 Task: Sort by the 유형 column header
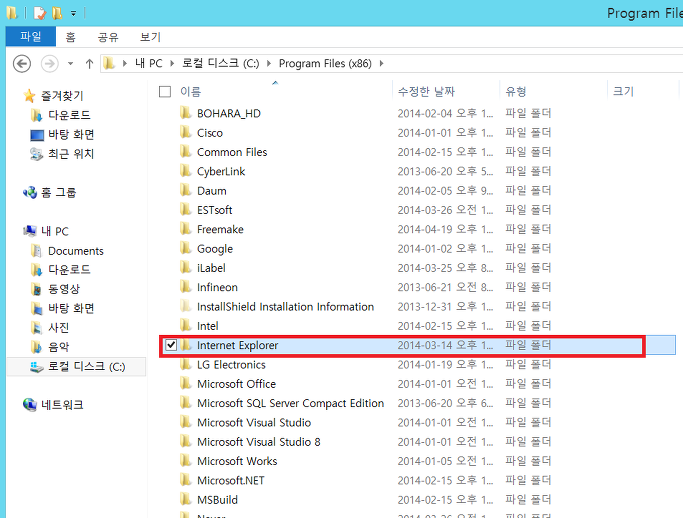point(516,91)
